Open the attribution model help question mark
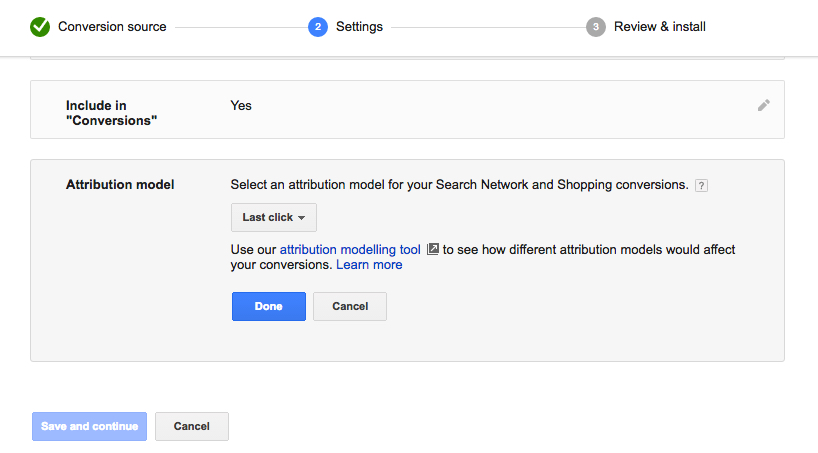The height and width of the screenshot is (453, 818). (701, 185)
